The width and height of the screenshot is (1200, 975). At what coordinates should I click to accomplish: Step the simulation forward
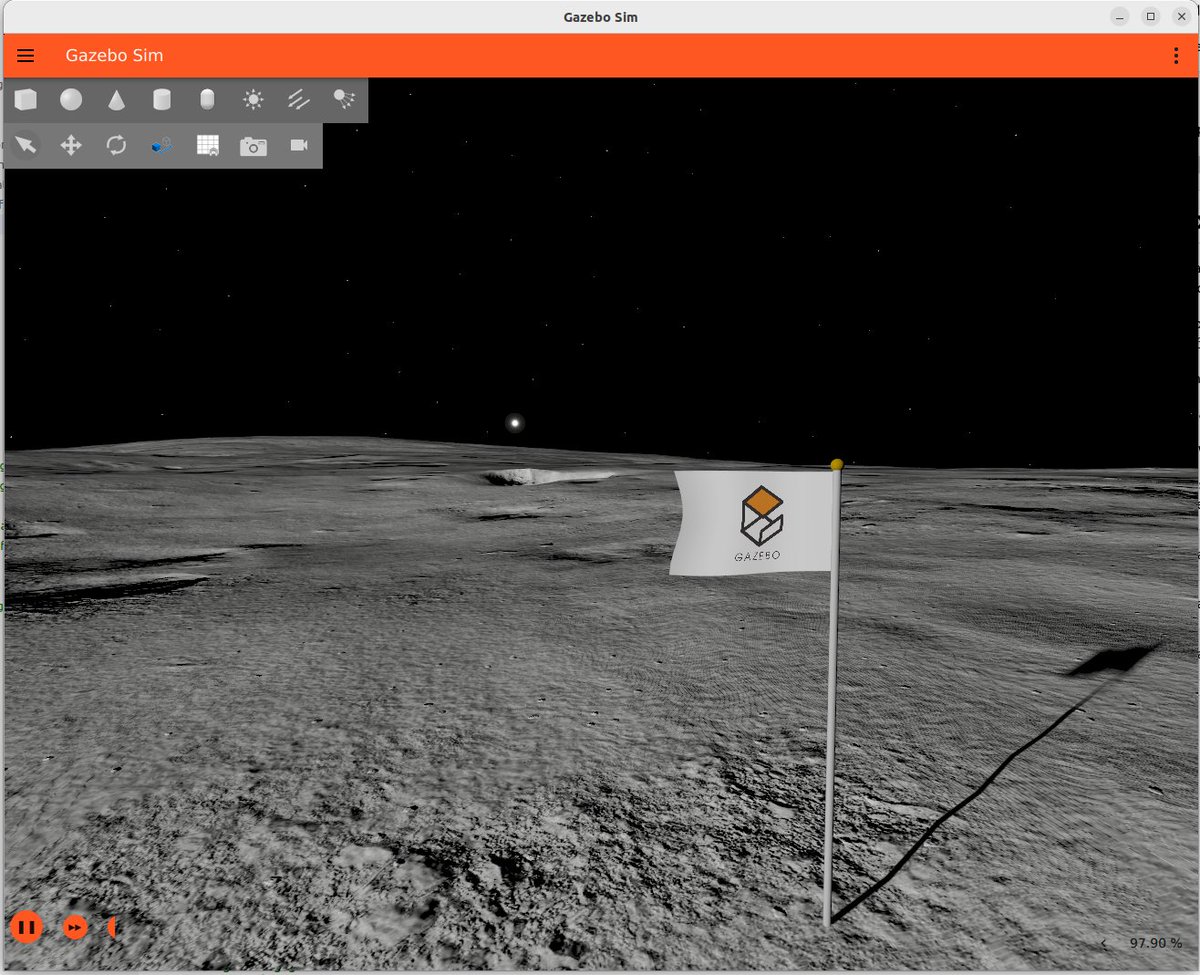pos(75,927)
